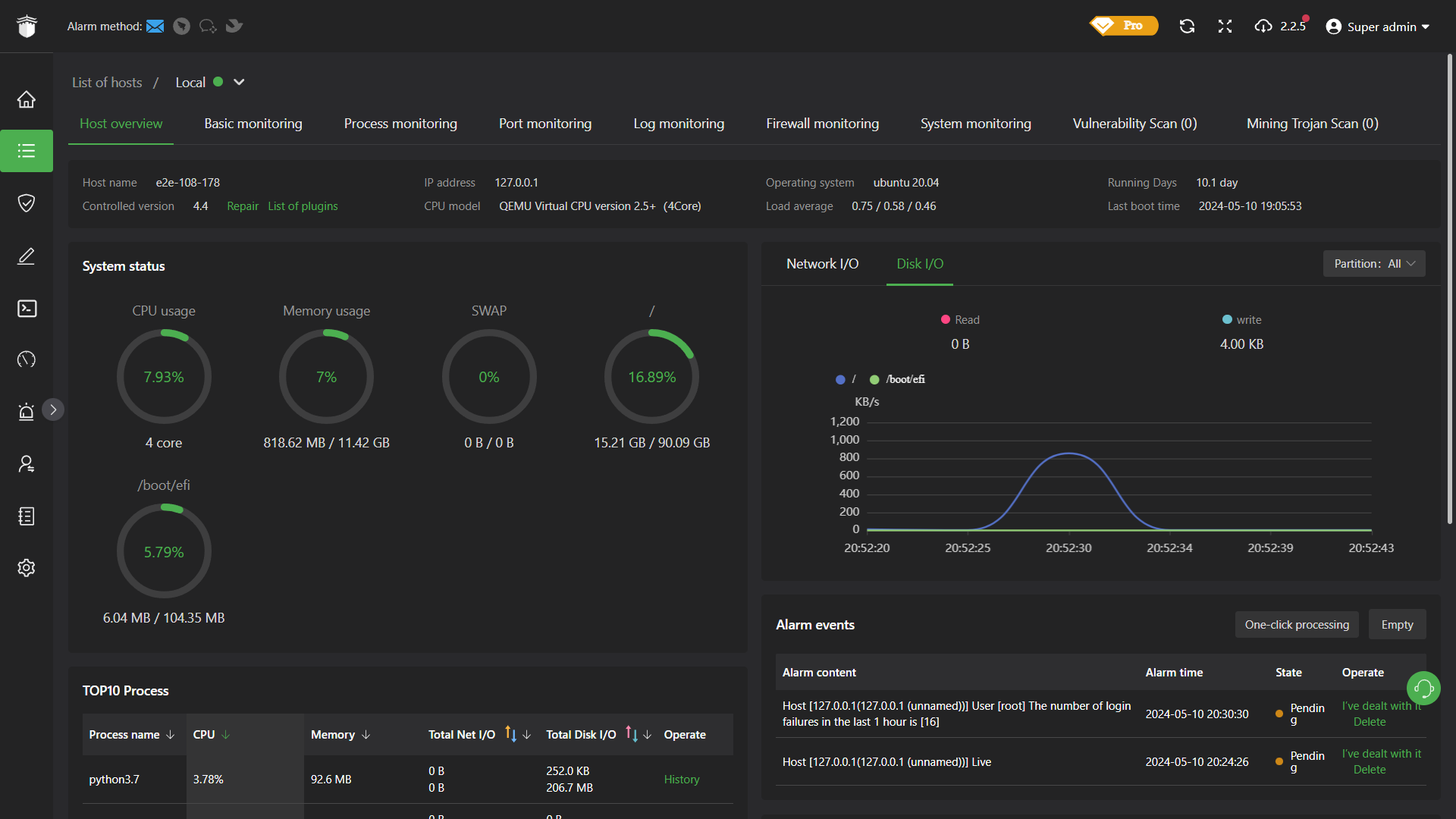1456x819 pixels.
Task: Click the home icon in sidebar
Action: point(27,99)
